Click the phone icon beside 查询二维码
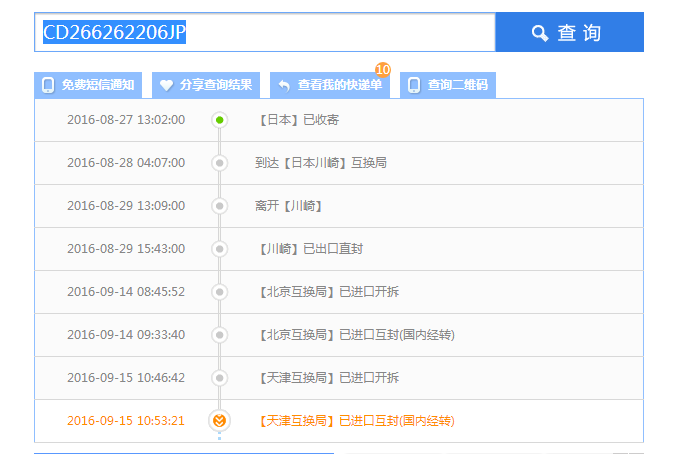The width and height of the screenshot is (695, 454). (x=414, y=85)
